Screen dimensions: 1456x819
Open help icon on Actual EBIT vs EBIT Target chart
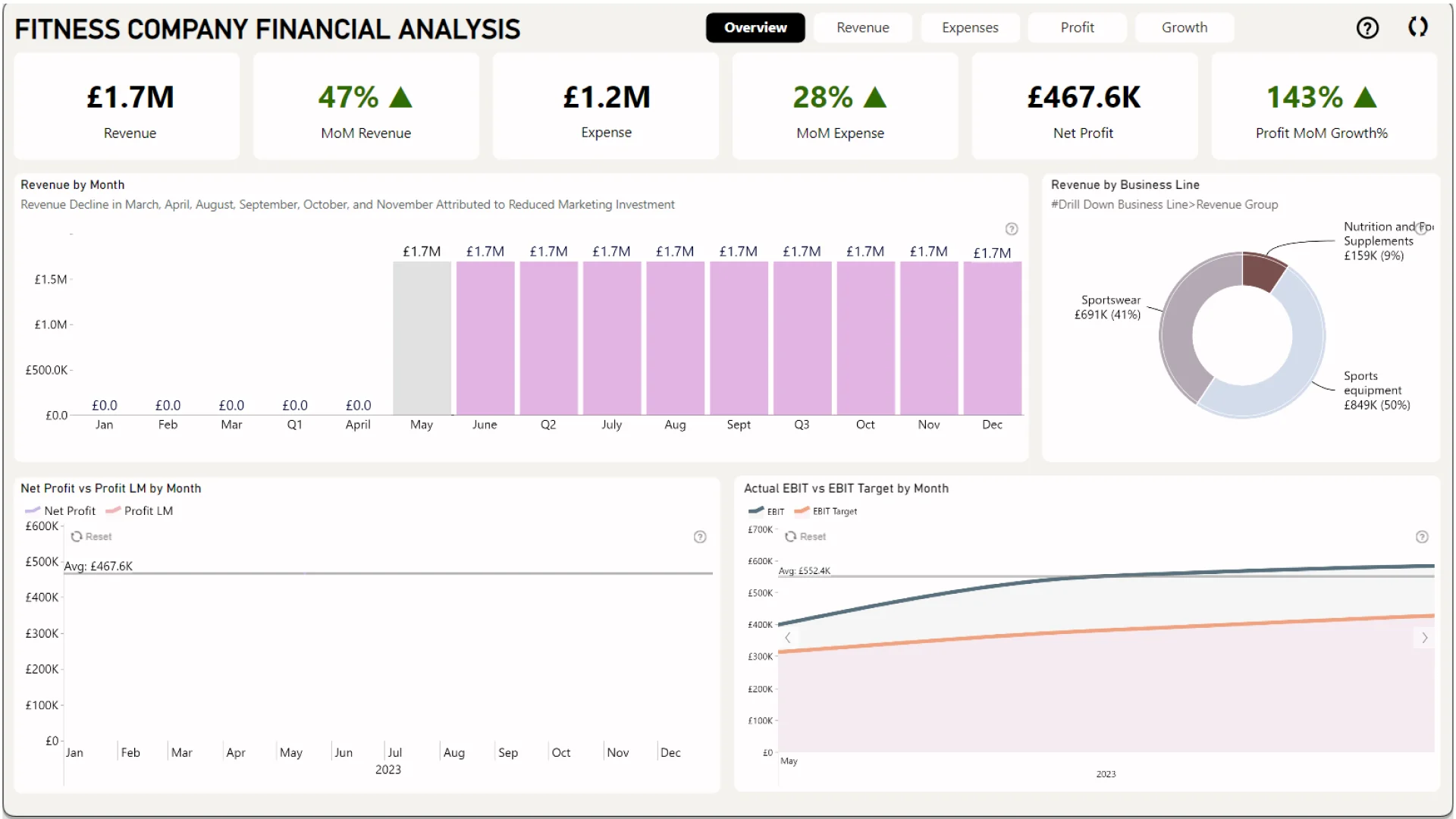click(1422, 537)
